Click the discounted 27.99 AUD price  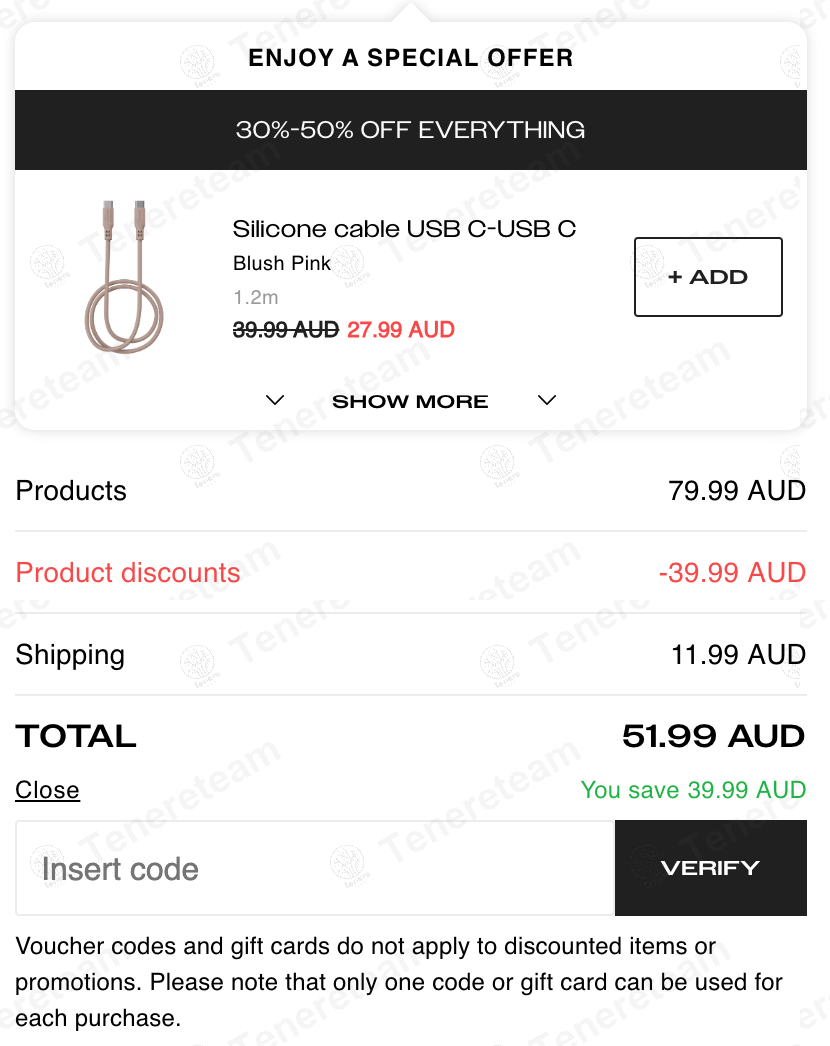pyautogui.click(x=401, y=330)
